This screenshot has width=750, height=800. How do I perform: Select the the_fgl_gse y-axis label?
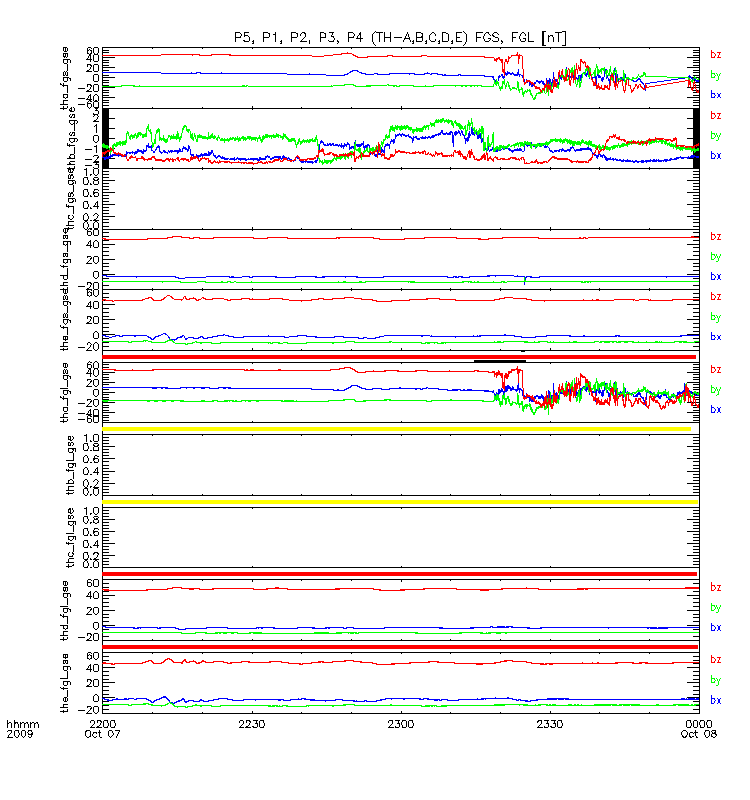click(x=65, y=683)
